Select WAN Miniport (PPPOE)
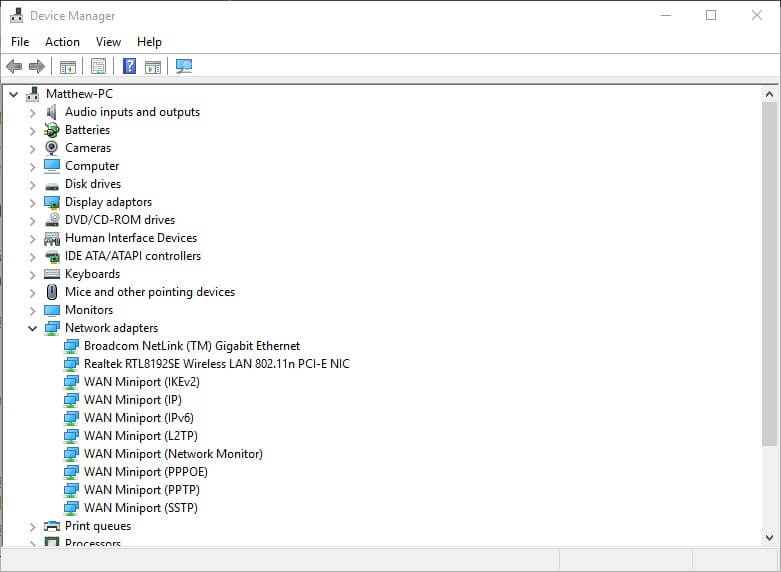781x572 pixels. [146, 471]
